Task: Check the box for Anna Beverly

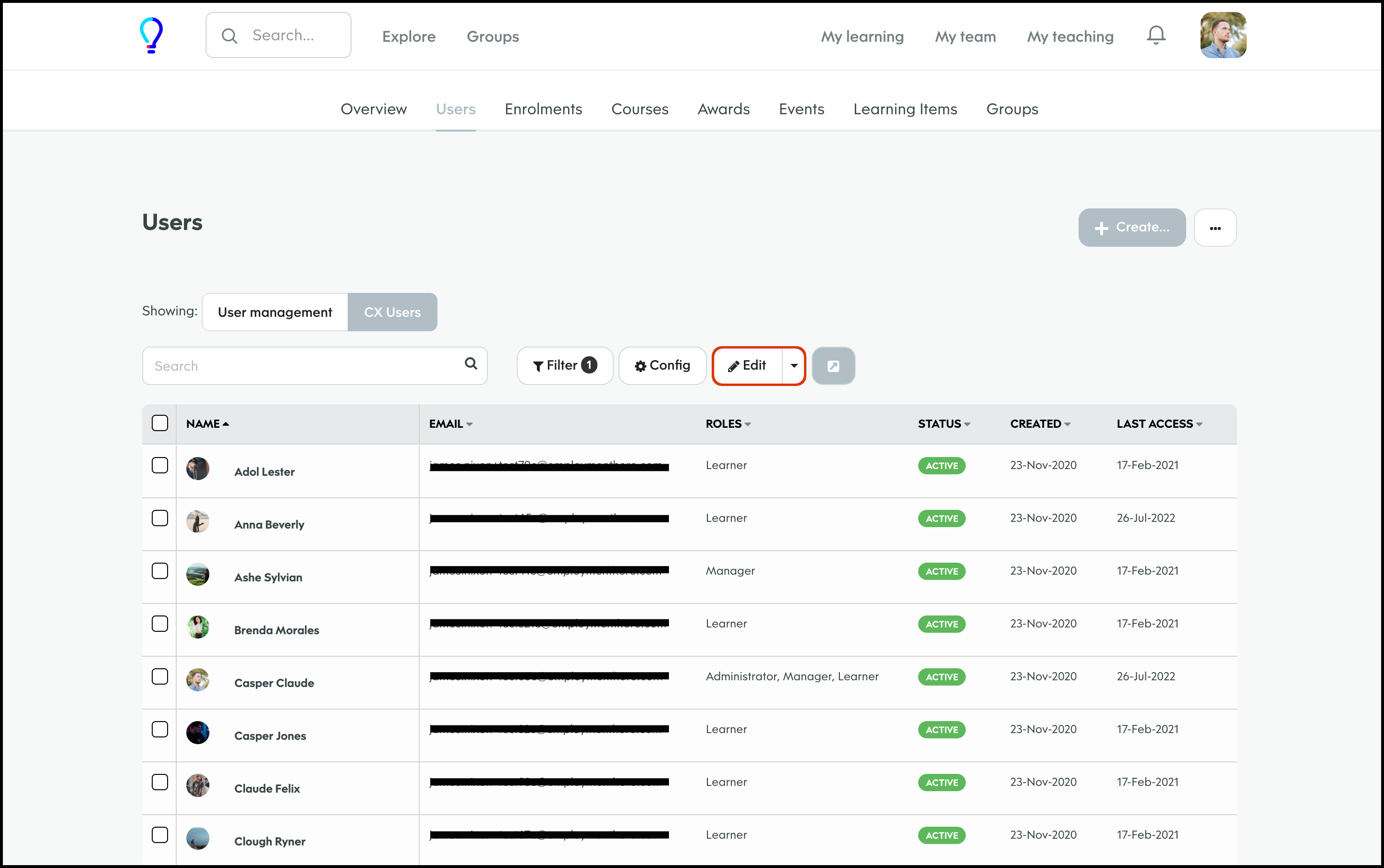Action: (159, 518)
